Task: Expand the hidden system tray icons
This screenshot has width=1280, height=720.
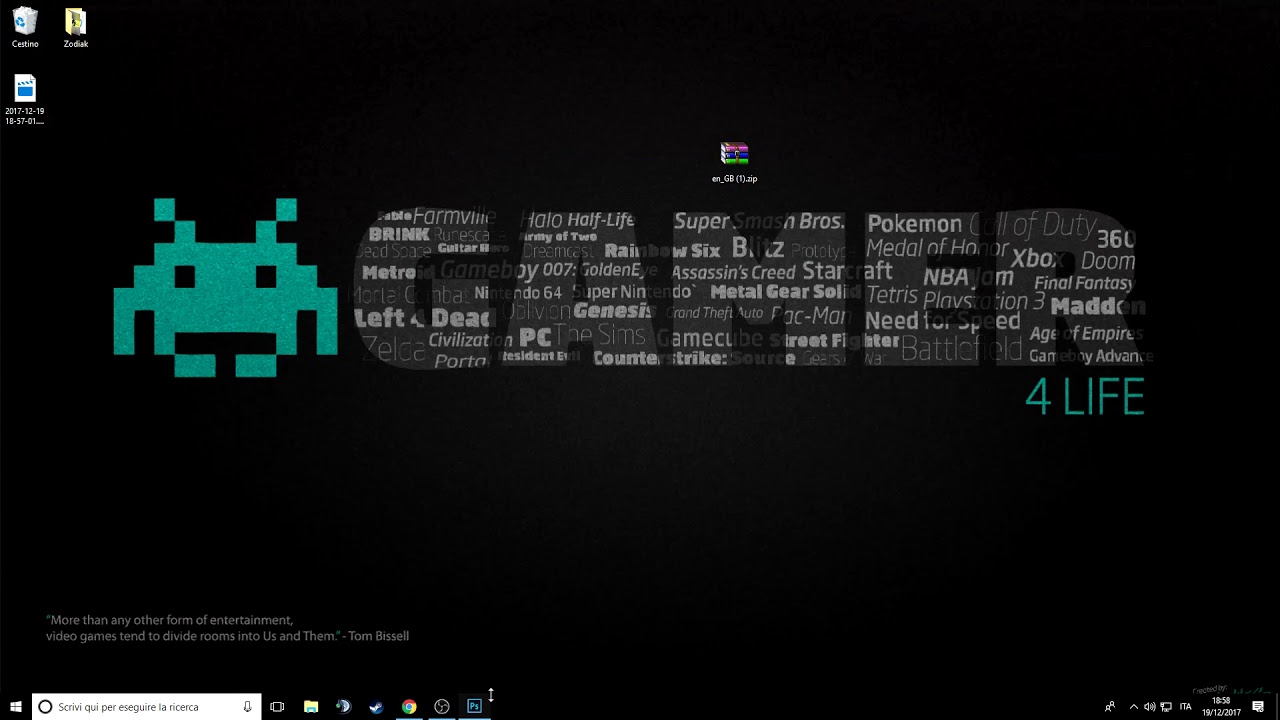Action: pos(1133,707)
